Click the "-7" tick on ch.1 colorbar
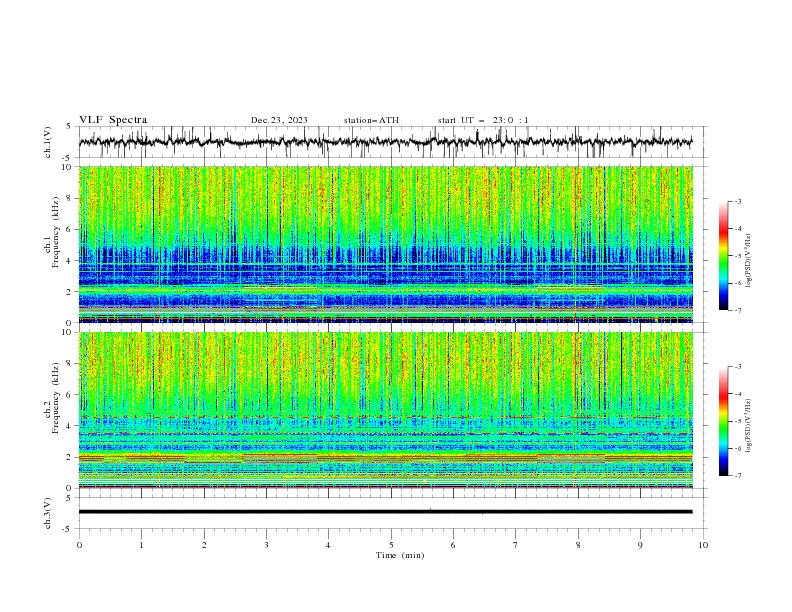 click(737, 310)
